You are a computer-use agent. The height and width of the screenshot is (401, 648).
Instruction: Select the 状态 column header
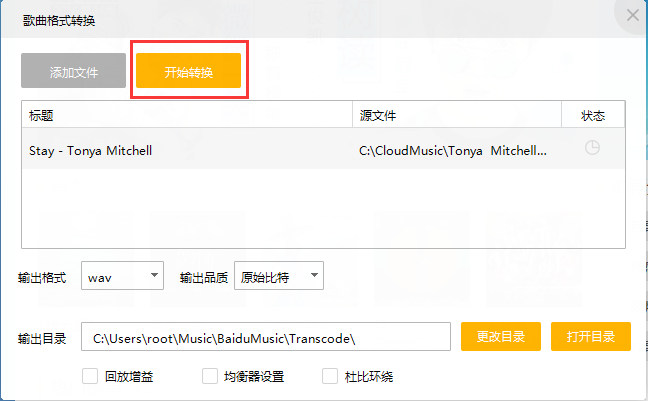[x=593, y=115]
